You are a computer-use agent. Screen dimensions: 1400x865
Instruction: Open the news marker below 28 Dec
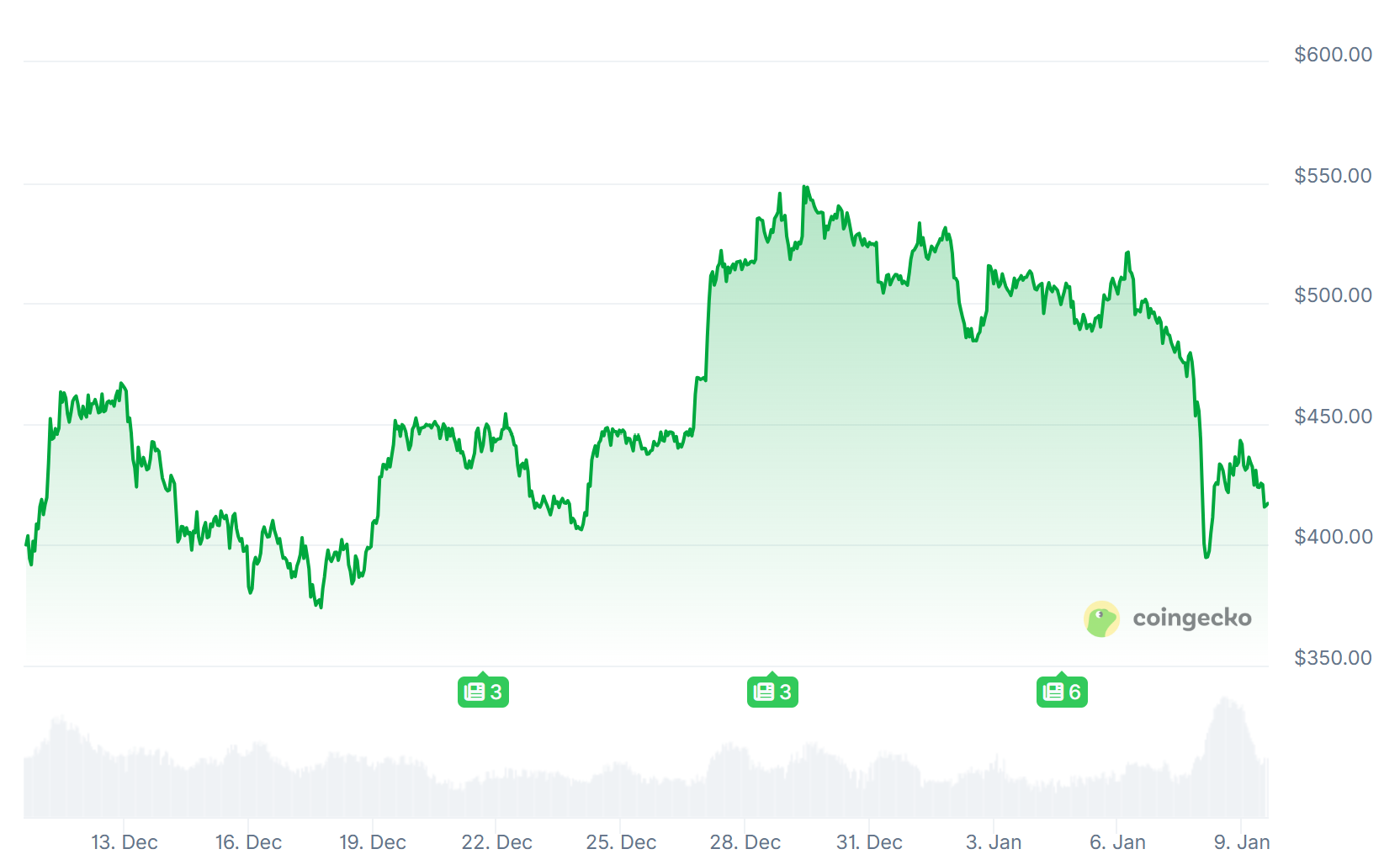772,692
